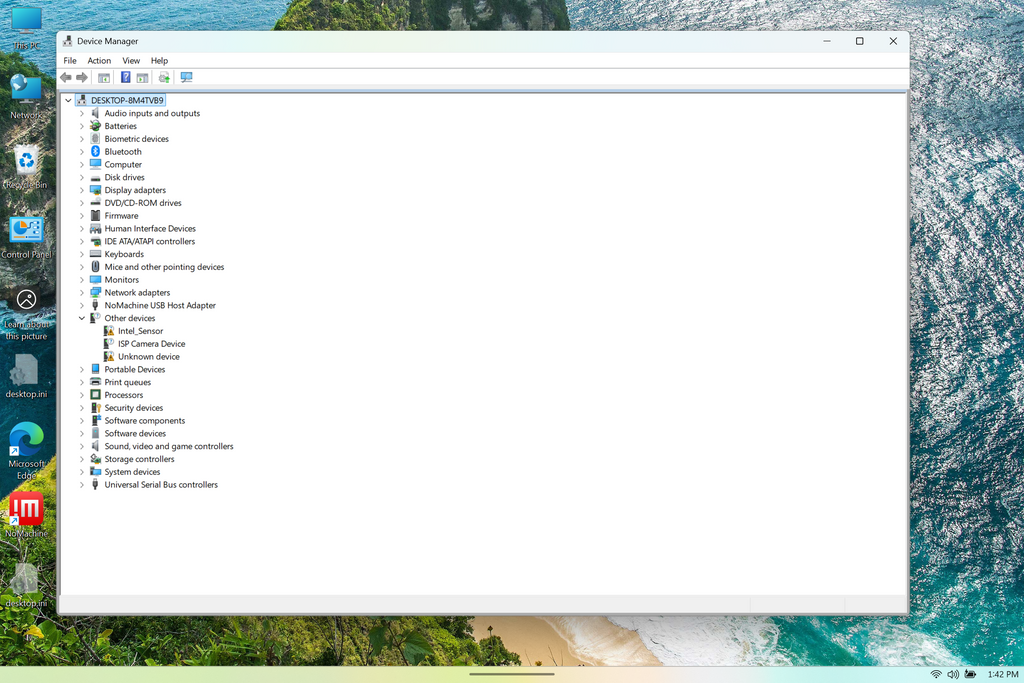Open the File menu
The height and width of the screenshot is (683, 1024).
[x=70, y=61]
